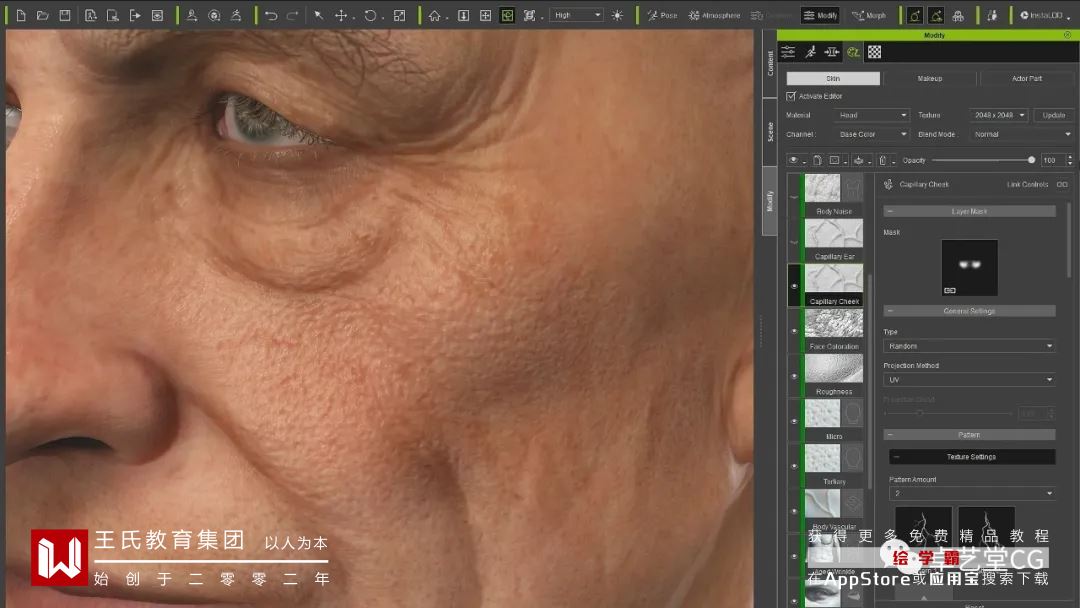Click the layer visibility eye toolbar icon
The height and width of the screenshot is (608, 1080).
[793, 160]
